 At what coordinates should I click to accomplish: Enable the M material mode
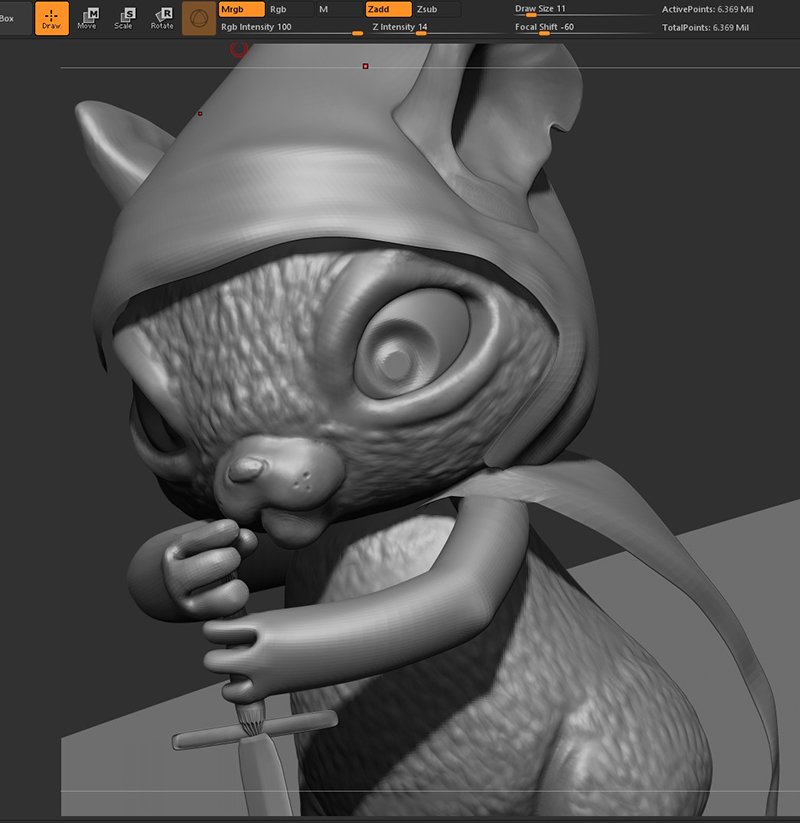pyautogui.click(x=339, y=9)
